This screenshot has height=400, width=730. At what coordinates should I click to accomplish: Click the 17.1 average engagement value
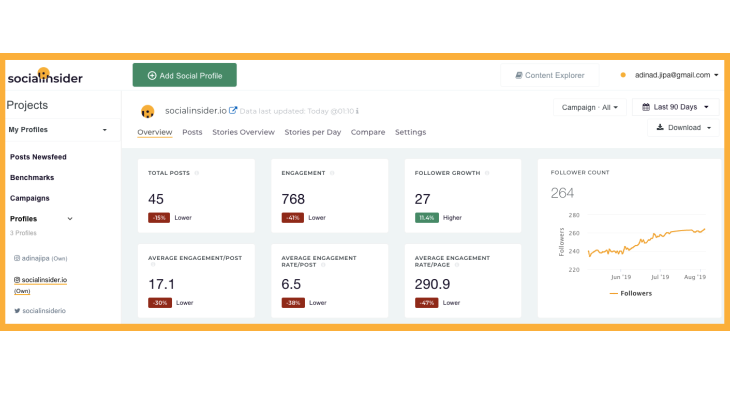click(162, 284)
